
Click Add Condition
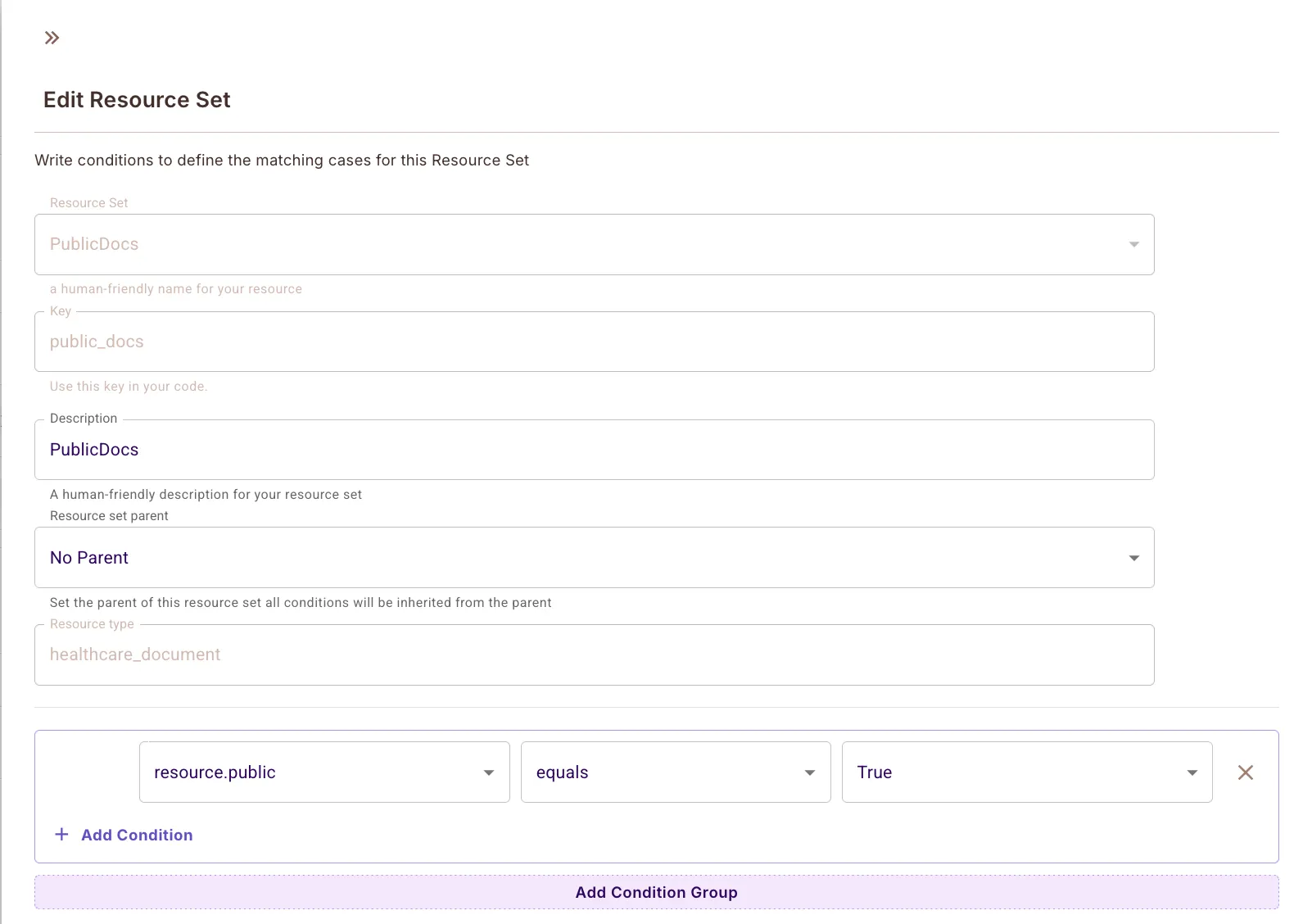coord(136,835)
